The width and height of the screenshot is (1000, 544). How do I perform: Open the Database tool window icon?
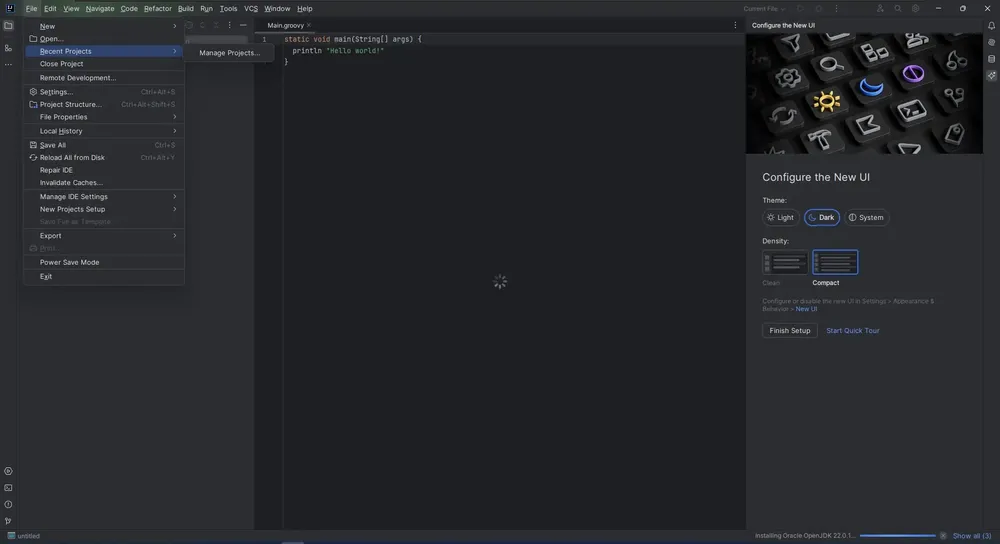coord(991,59)
